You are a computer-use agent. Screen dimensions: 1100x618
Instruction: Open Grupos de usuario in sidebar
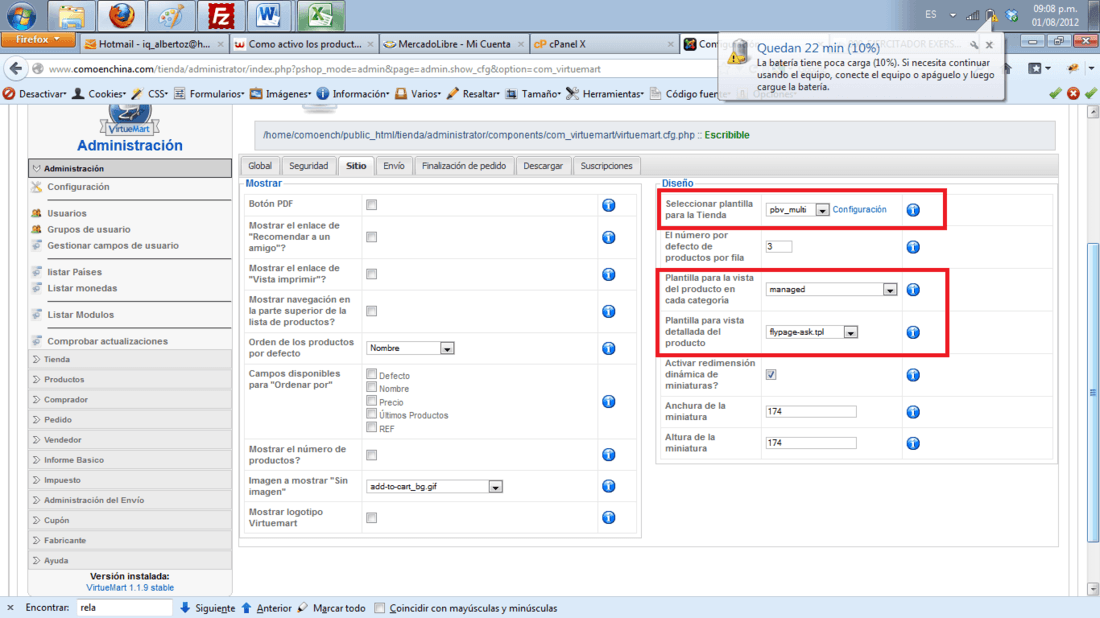88,229
